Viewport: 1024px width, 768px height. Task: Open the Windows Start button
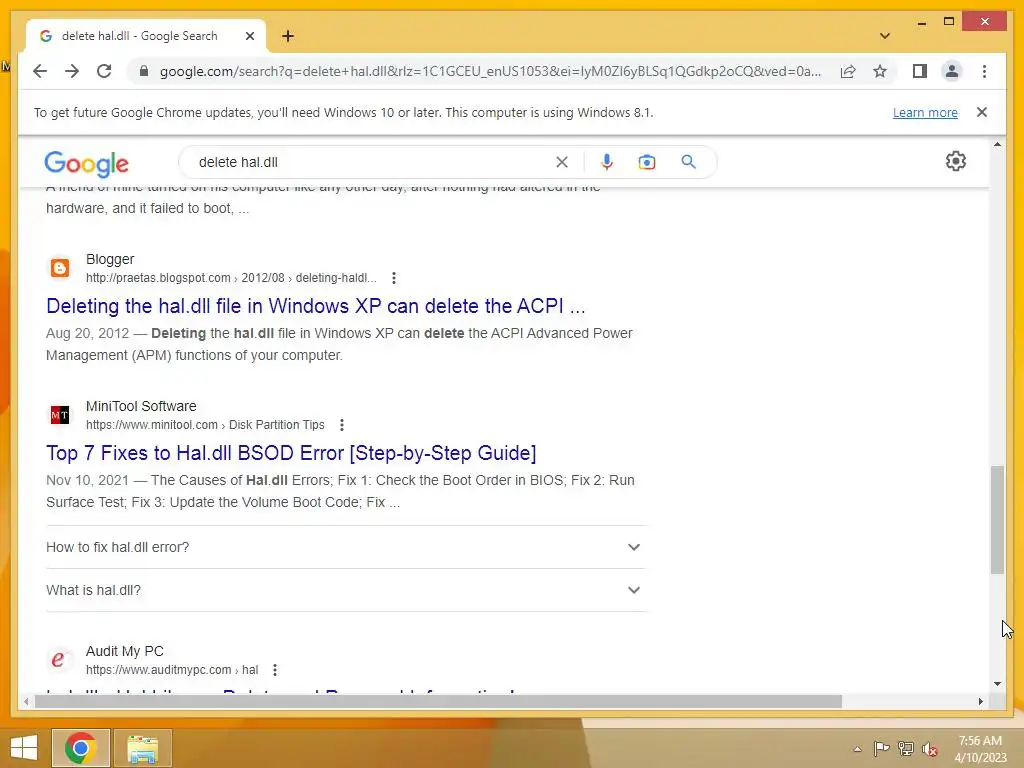[24, 748]
